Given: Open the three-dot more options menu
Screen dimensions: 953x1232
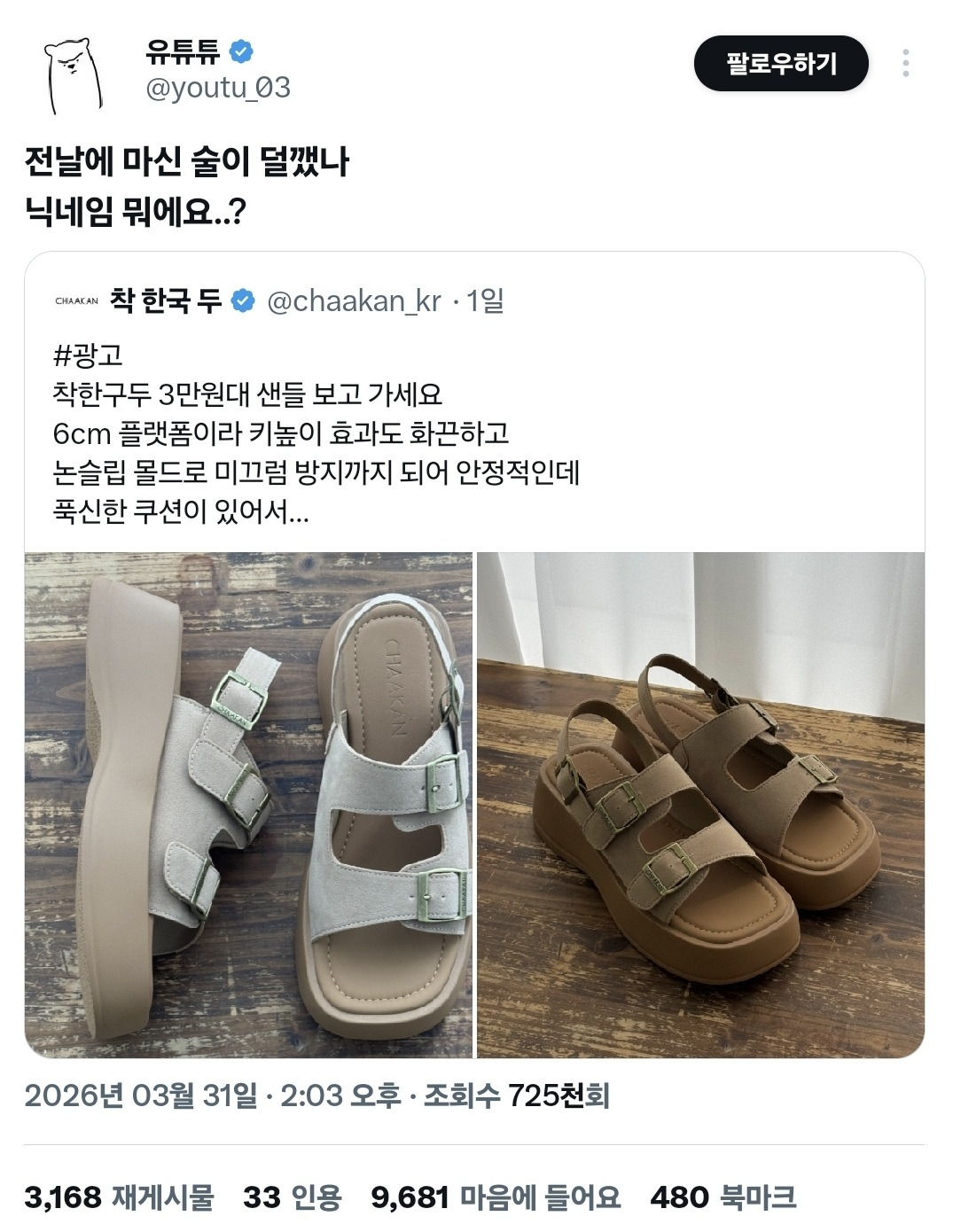Looking at the screenshot, I should coord(905,64).
